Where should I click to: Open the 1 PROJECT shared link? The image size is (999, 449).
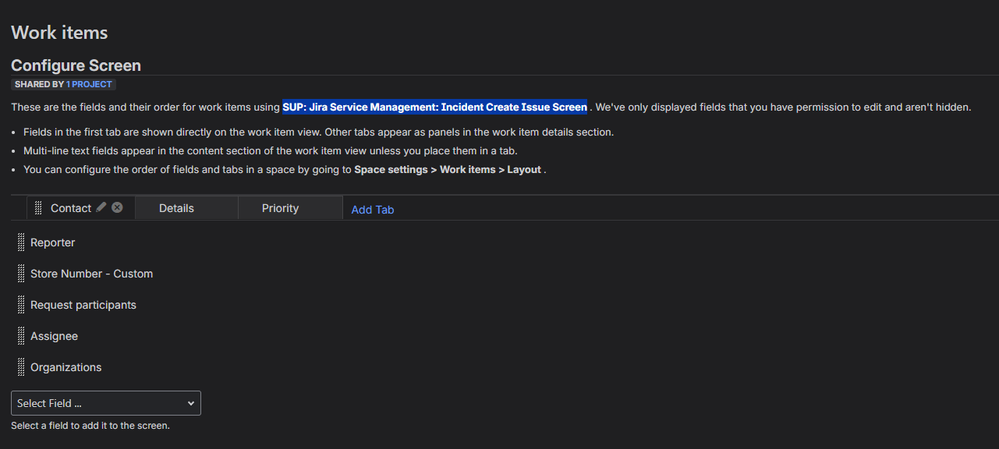point(89,84)
